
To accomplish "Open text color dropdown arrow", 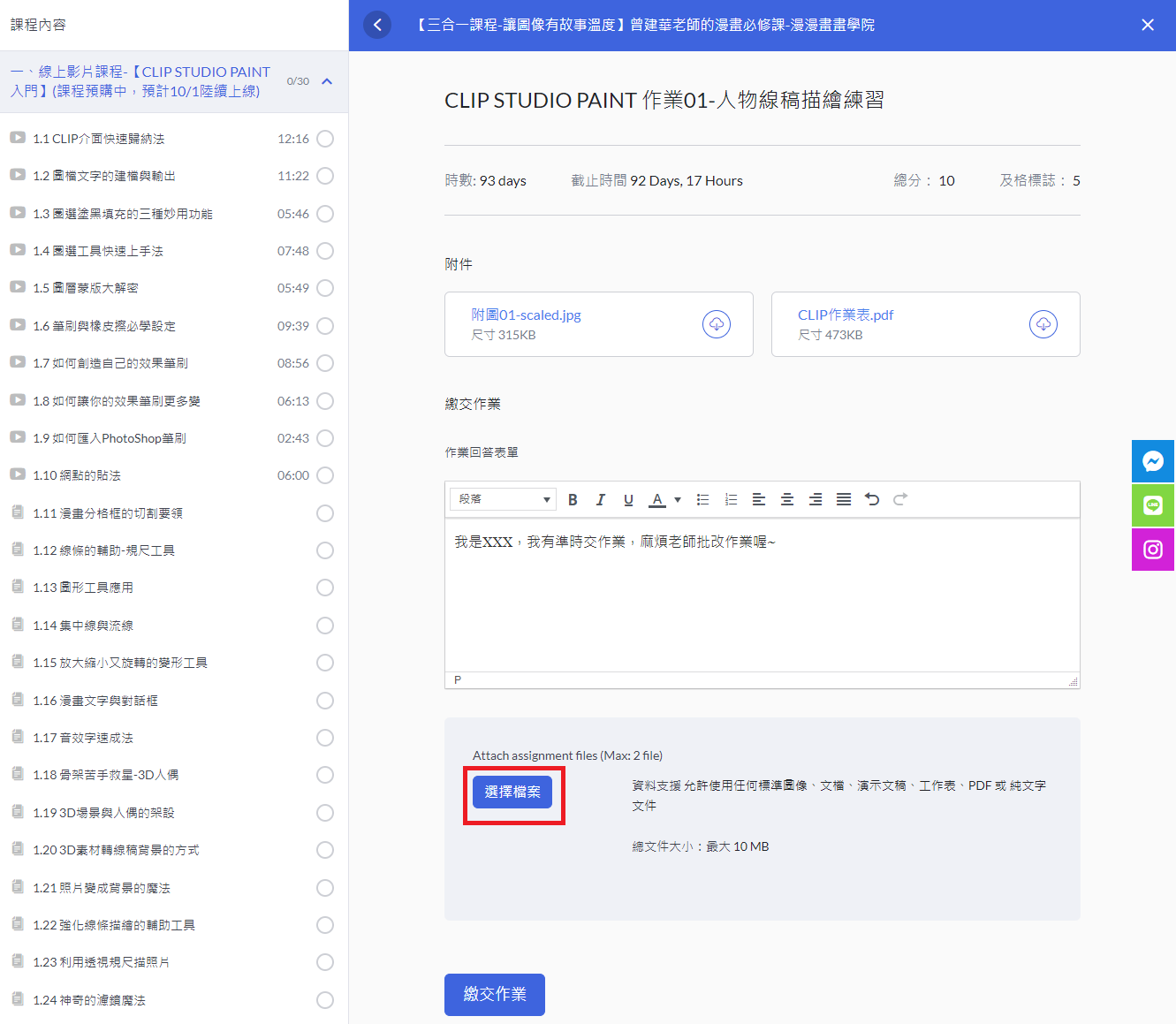I will [x=678, y=500].
